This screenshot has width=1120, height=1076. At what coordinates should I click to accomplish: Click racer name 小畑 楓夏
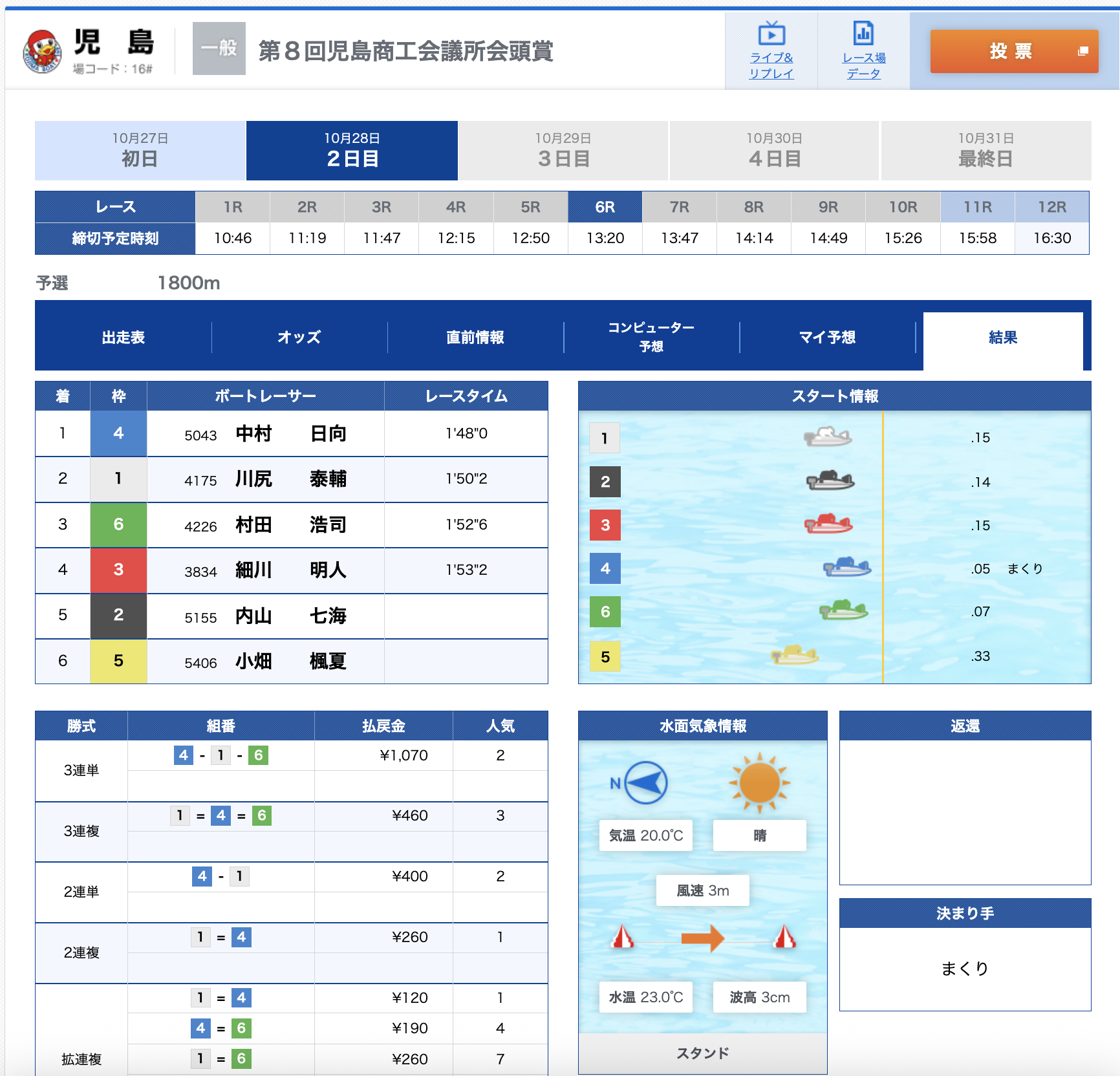pyautogui.click(x=291, y=662)
